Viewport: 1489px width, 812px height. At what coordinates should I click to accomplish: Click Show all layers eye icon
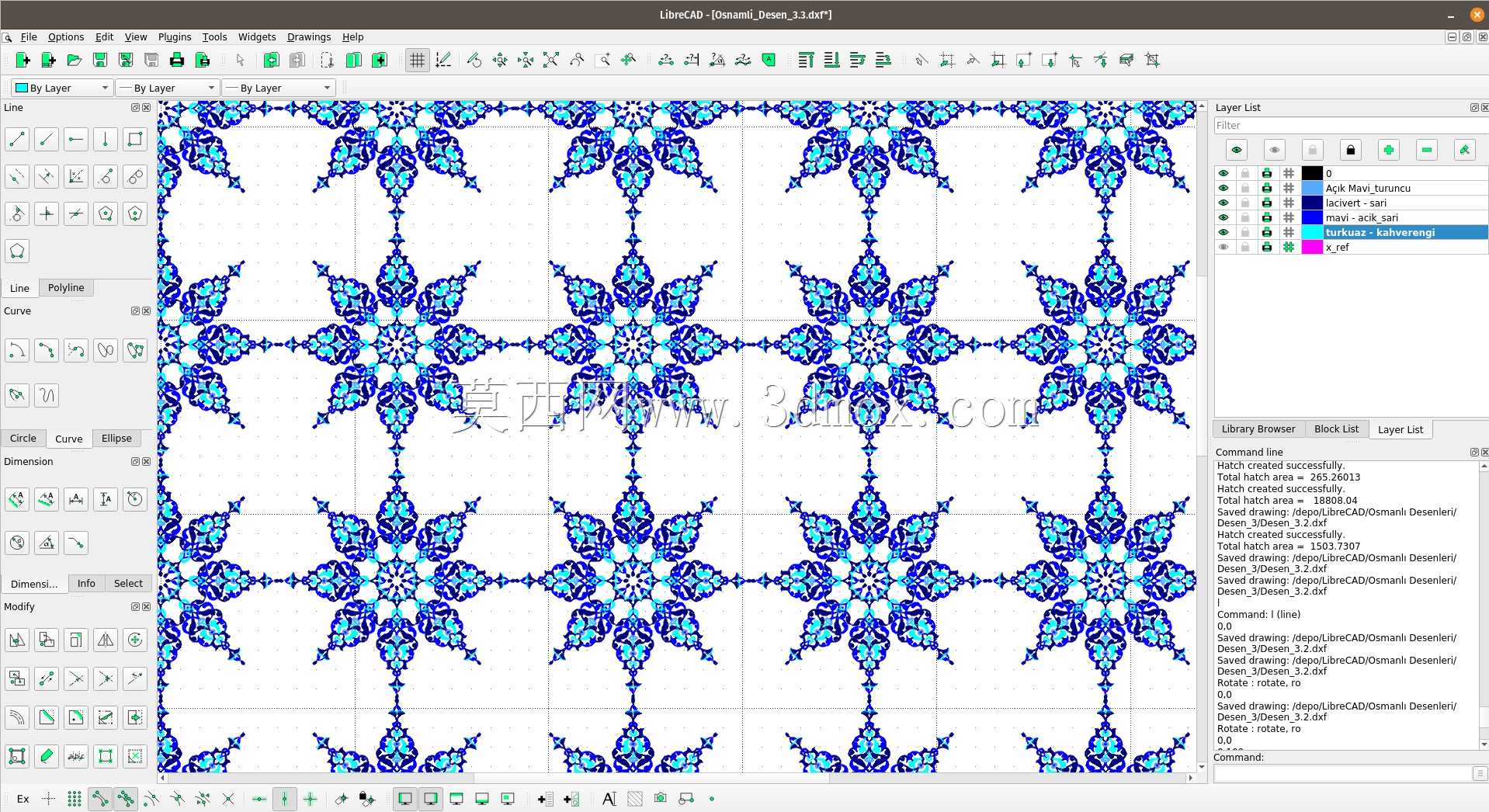coord(1237,150)
